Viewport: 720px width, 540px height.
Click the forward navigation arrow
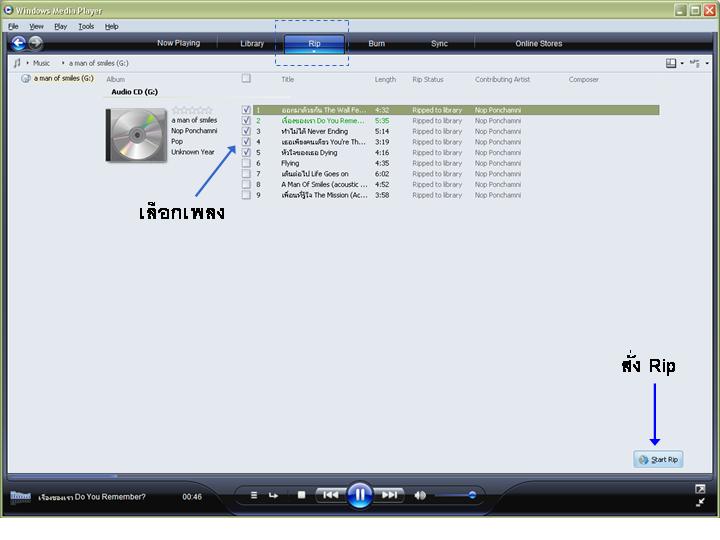click(x=35, y=43)
